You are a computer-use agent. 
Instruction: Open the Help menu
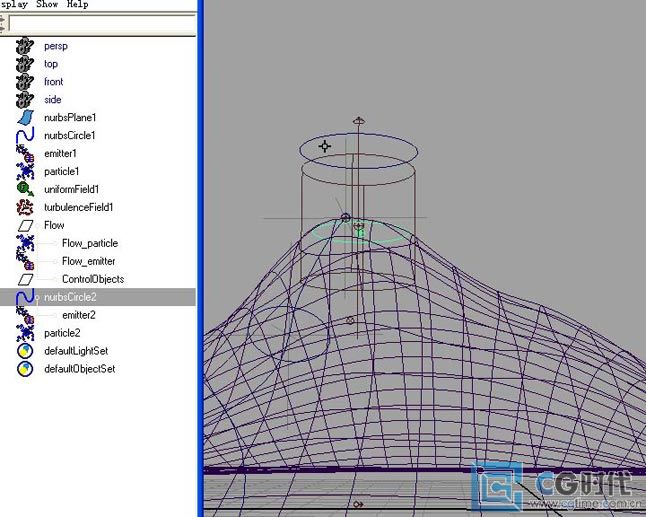click(x=77, y=4)
